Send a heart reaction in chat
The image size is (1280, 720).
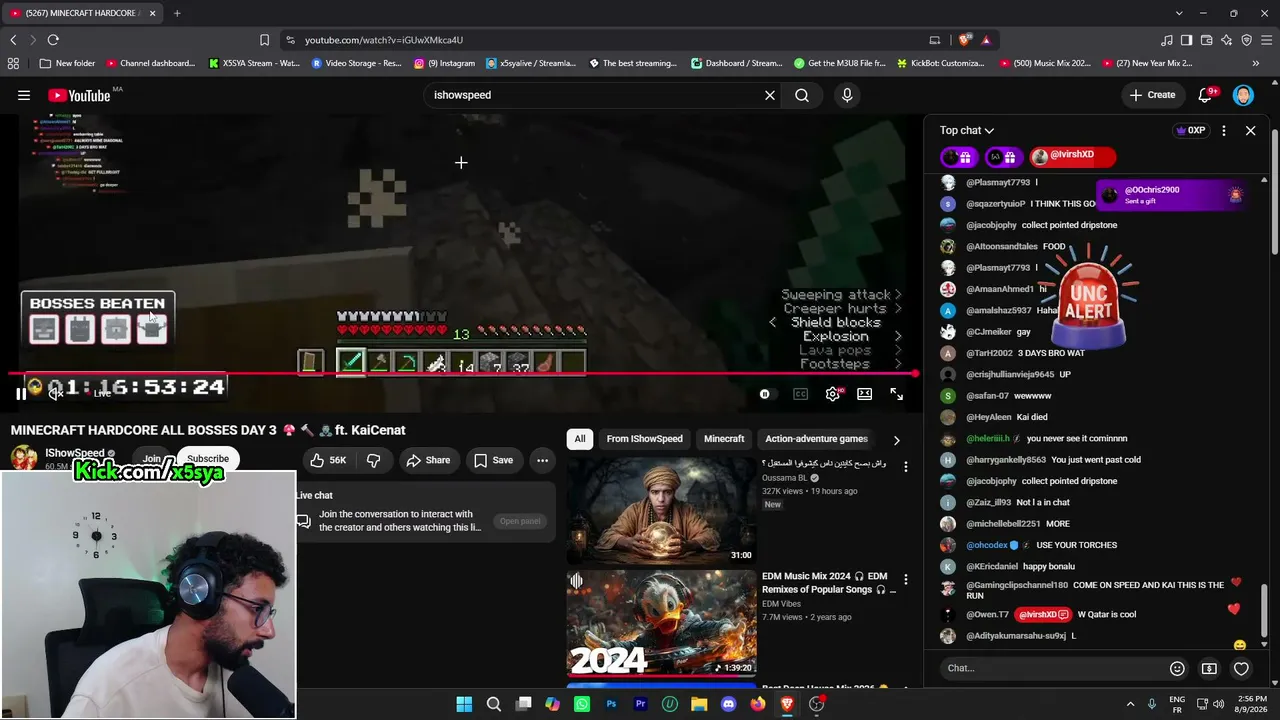(1241, 668)
